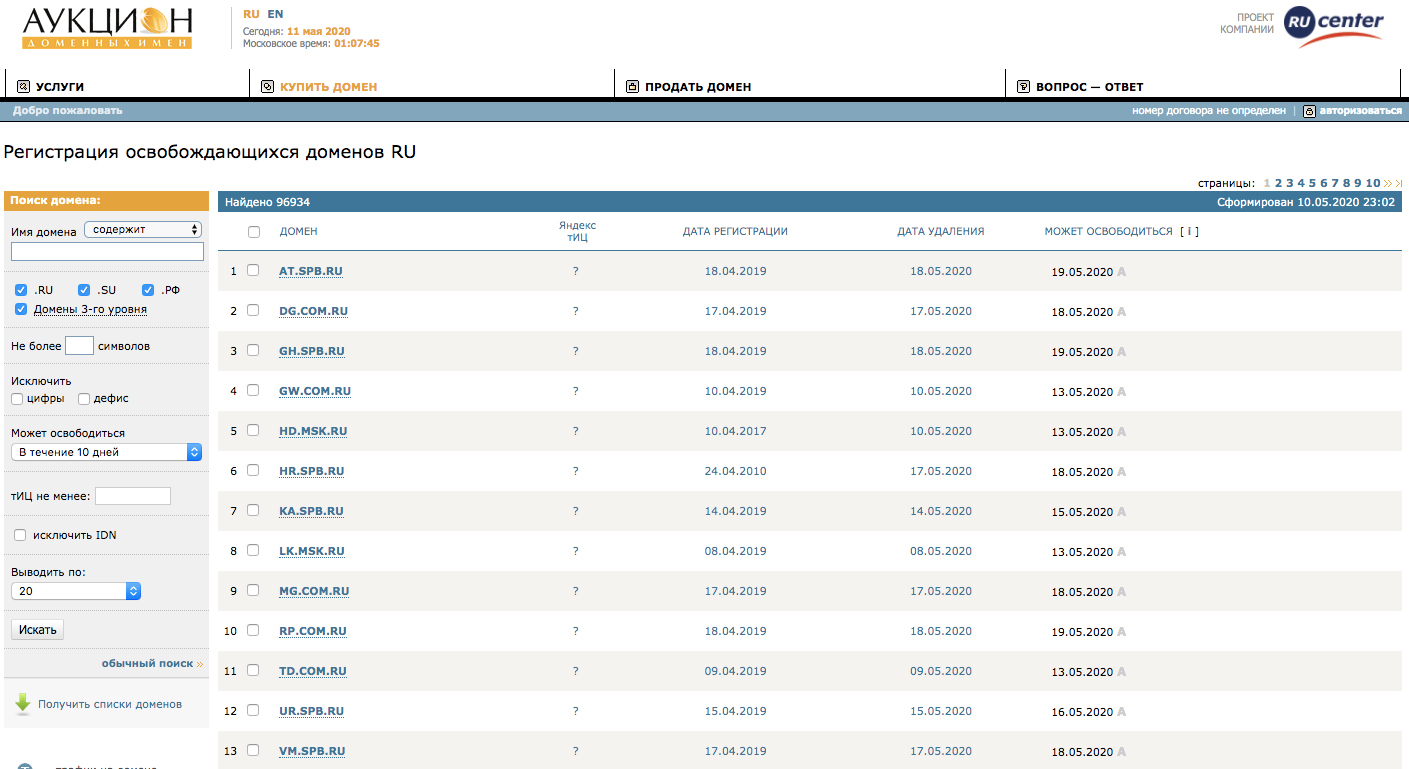Viewport: 1409px width, 769px height.
Task: Open the HD.MSK.RU domain link
Action: point(313,431)
